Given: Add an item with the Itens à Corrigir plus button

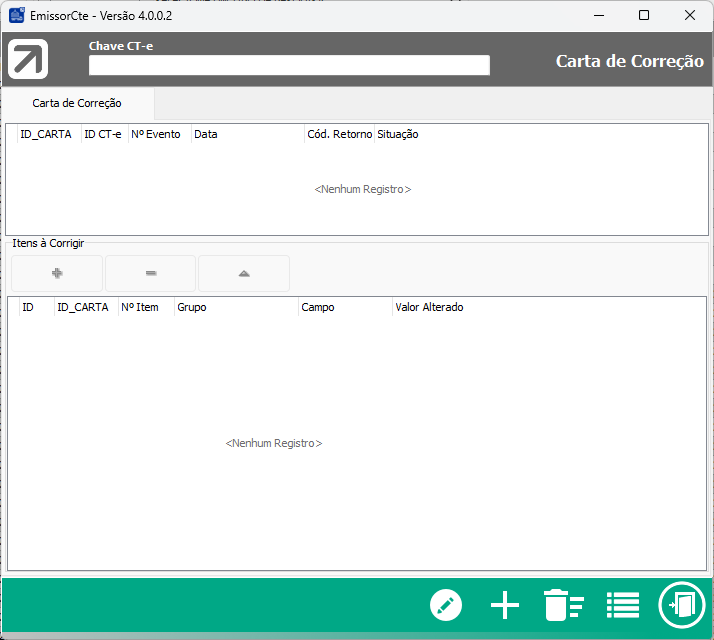Looking at the screenshot, I should (x=57, y=273).
